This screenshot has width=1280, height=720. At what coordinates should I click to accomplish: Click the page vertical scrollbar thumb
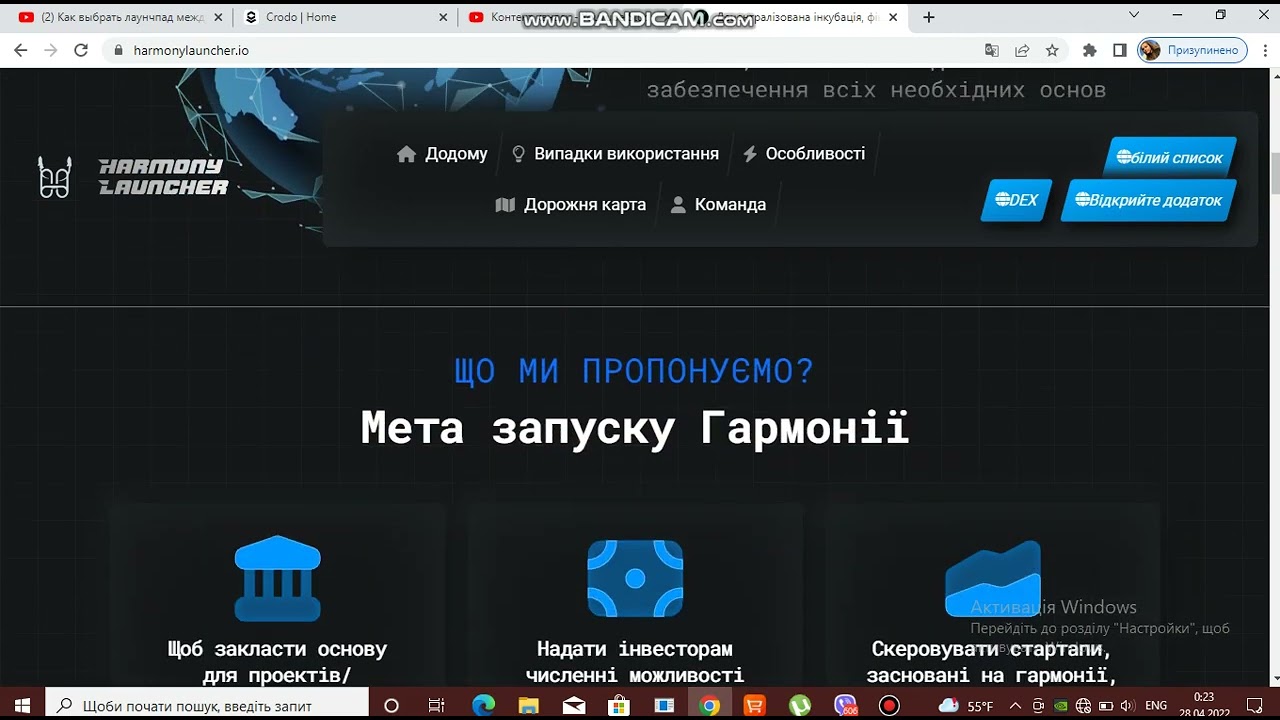[1274, 173]
